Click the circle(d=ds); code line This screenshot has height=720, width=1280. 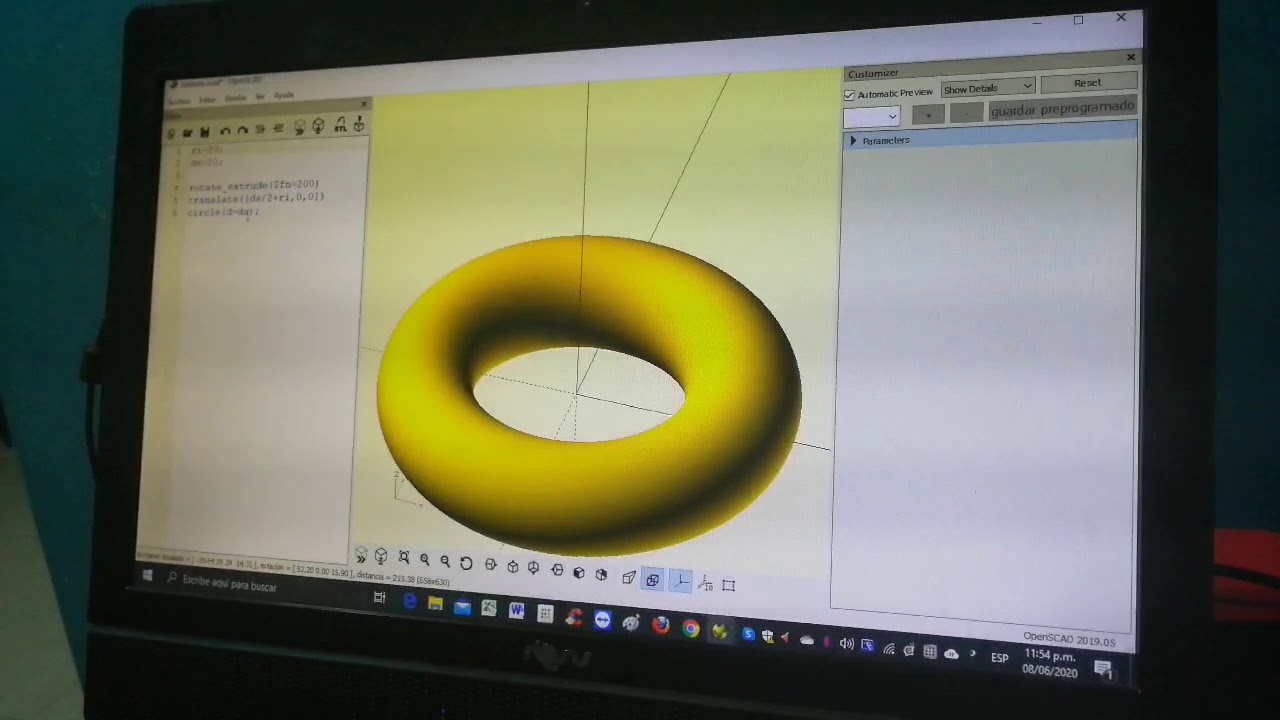tap(223, 212)
